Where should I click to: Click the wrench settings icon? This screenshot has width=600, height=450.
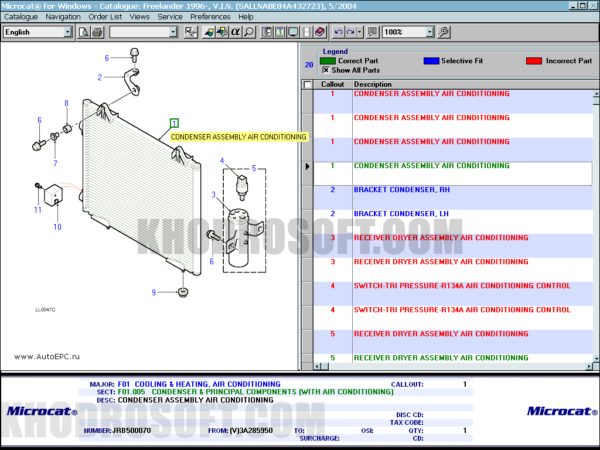pos(443,32)
